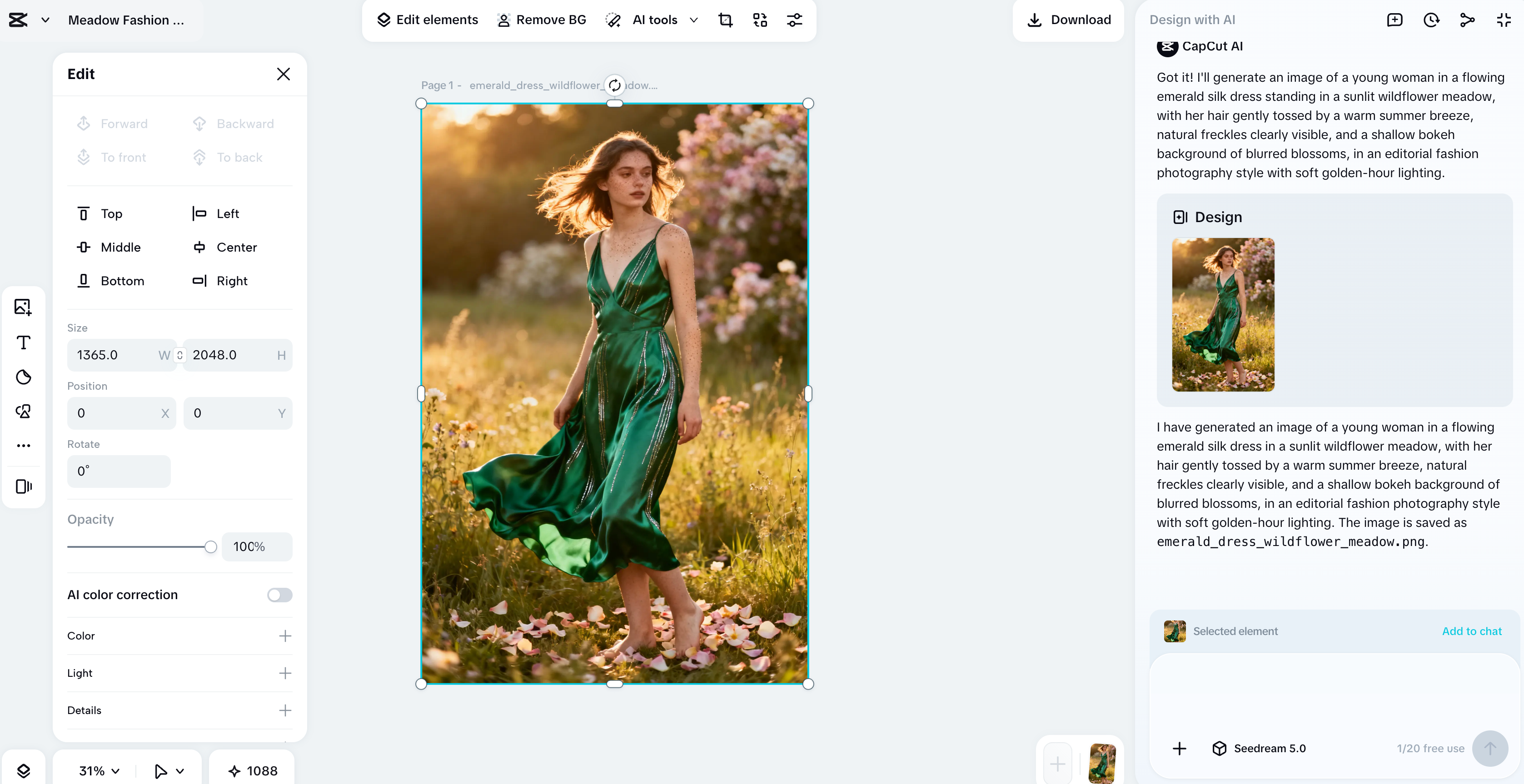The height and width of the screenshot is (784, 1524).
Task: Start a new AI chat in the Design panel
Action: (1395, 20)
